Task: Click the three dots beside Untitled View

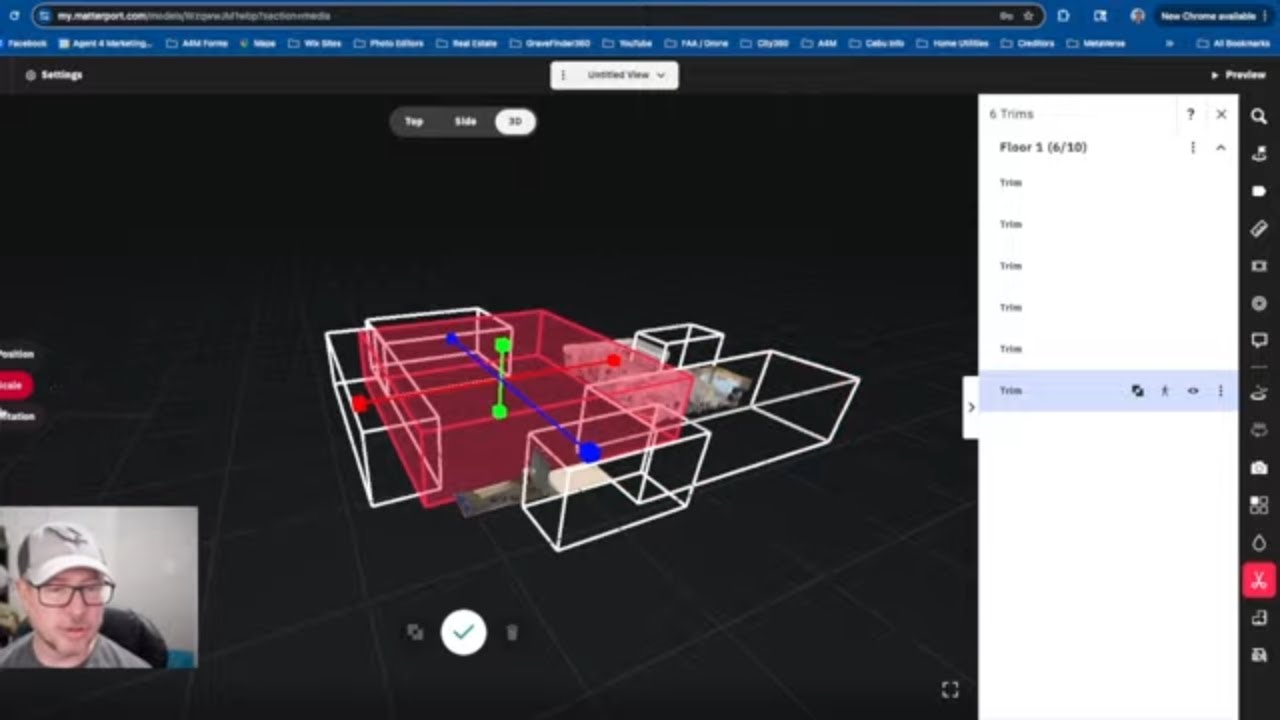Action: (563, 75)
